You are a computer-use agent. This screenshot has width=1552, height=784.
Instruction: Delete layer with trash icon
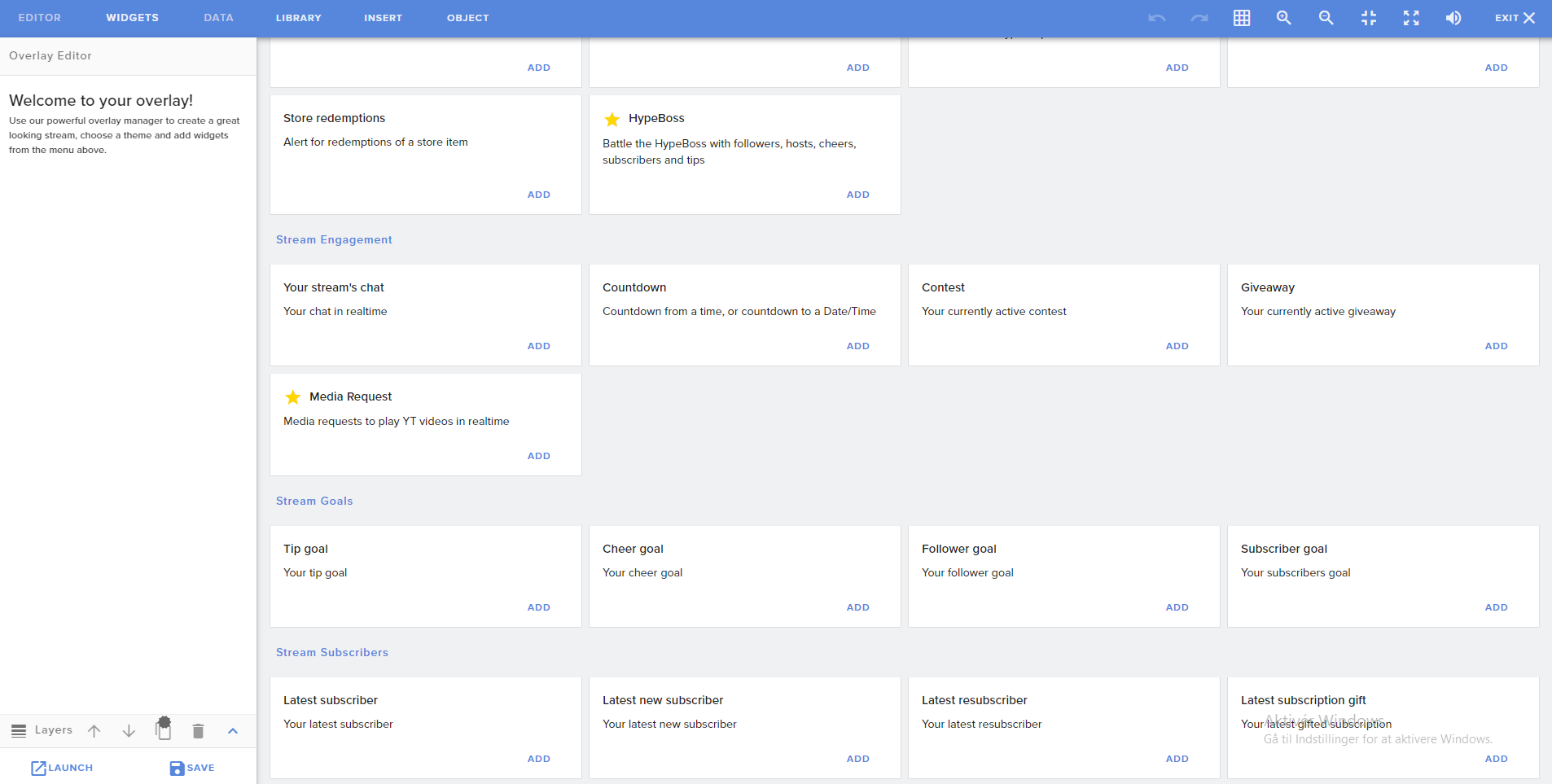[198, 731]
